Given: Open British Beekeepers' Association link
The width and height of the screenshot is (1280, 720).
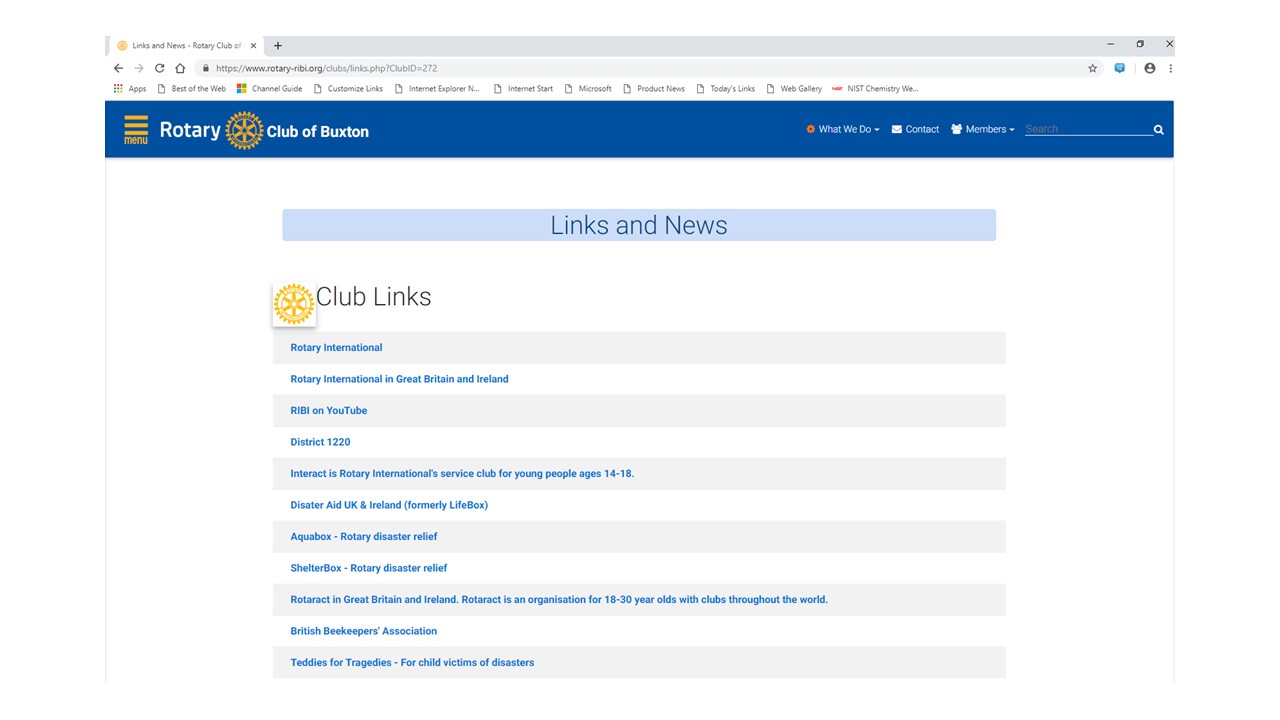Looking at the screenshot, I should click(363, 631).
